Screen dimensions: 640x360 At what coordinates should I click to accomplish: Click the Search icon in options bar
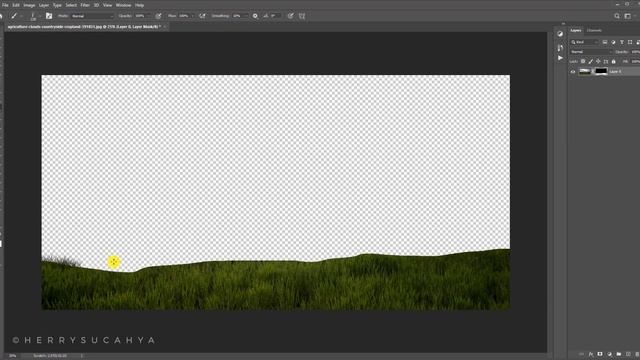[x=617, y=16]
